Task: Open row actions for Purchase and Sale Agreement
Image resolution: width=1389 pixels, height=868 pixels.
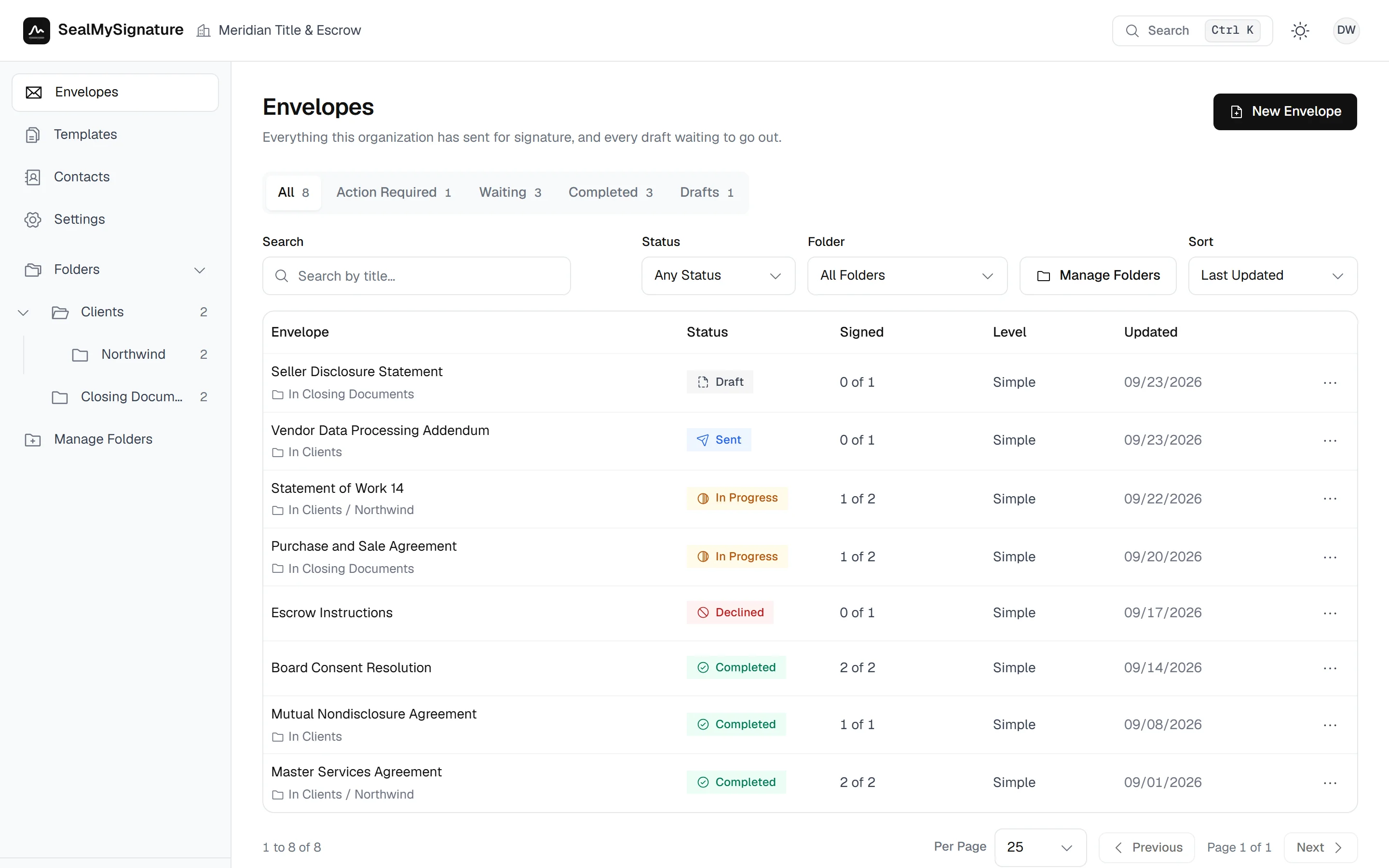Action: [x=1330, y=557]
